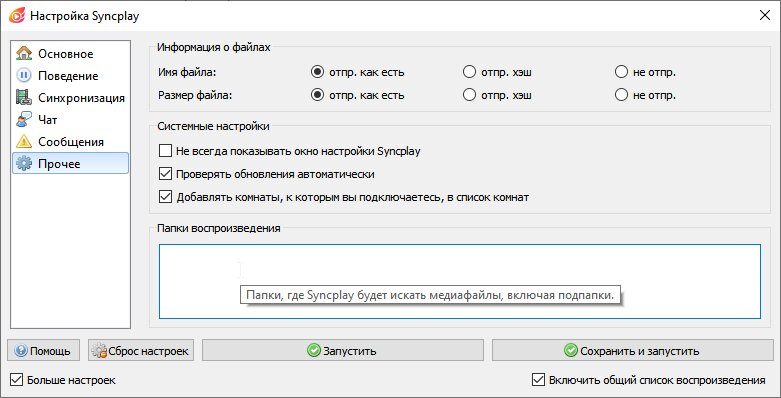The height and width of the screenshot is (398, 781).
Task: Switch to the Поведение section
Action: [70, 76]
